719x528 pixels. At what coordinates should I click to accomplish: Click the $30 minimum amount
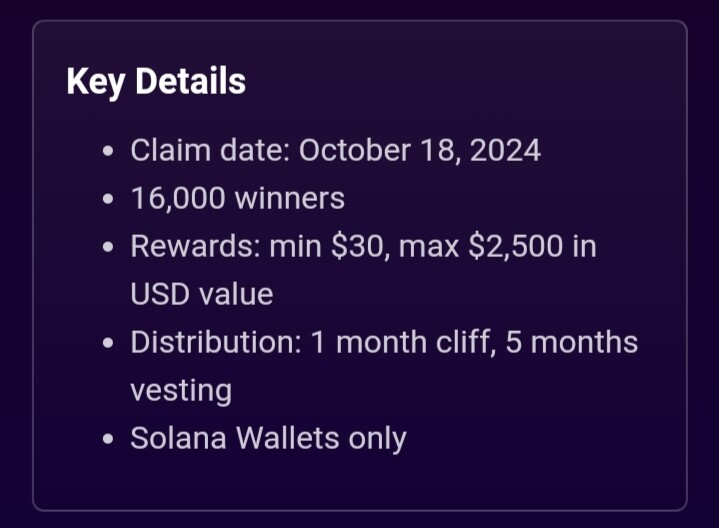[360, 246]
